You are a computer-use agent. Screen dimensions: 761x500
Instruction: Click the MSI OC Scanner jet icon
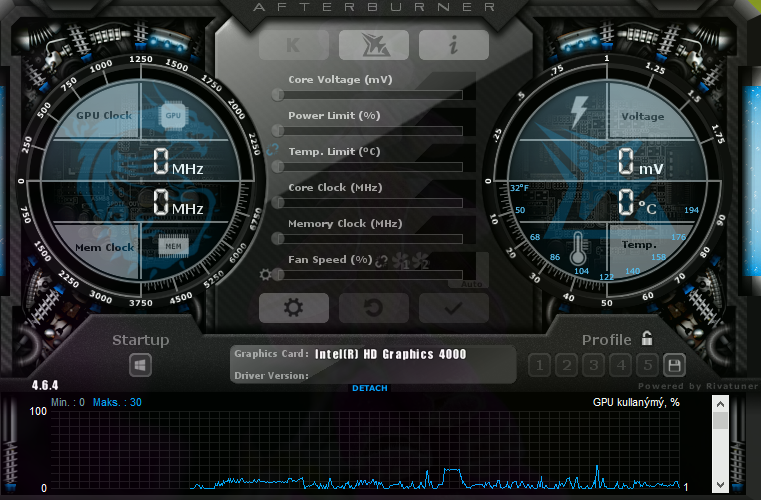coord(374,45)
